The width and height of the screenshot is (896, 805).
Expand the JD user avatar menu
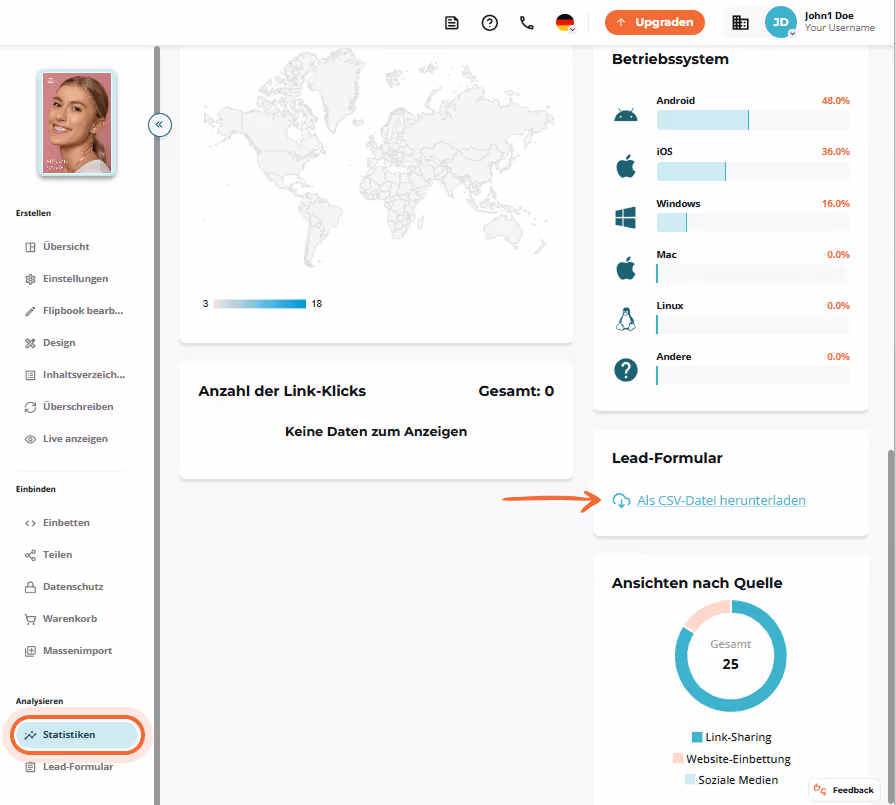(x=781, y=22)
